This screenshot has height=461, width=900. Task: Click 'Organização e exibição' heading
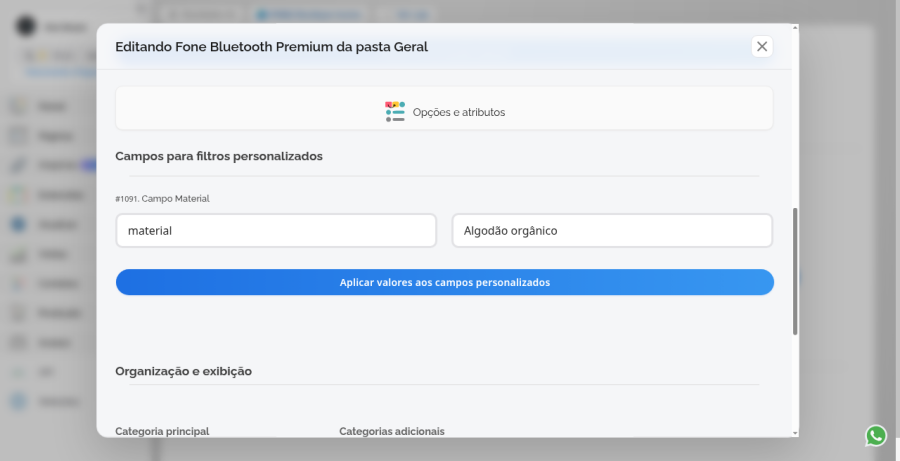click(x=184, y=371)
